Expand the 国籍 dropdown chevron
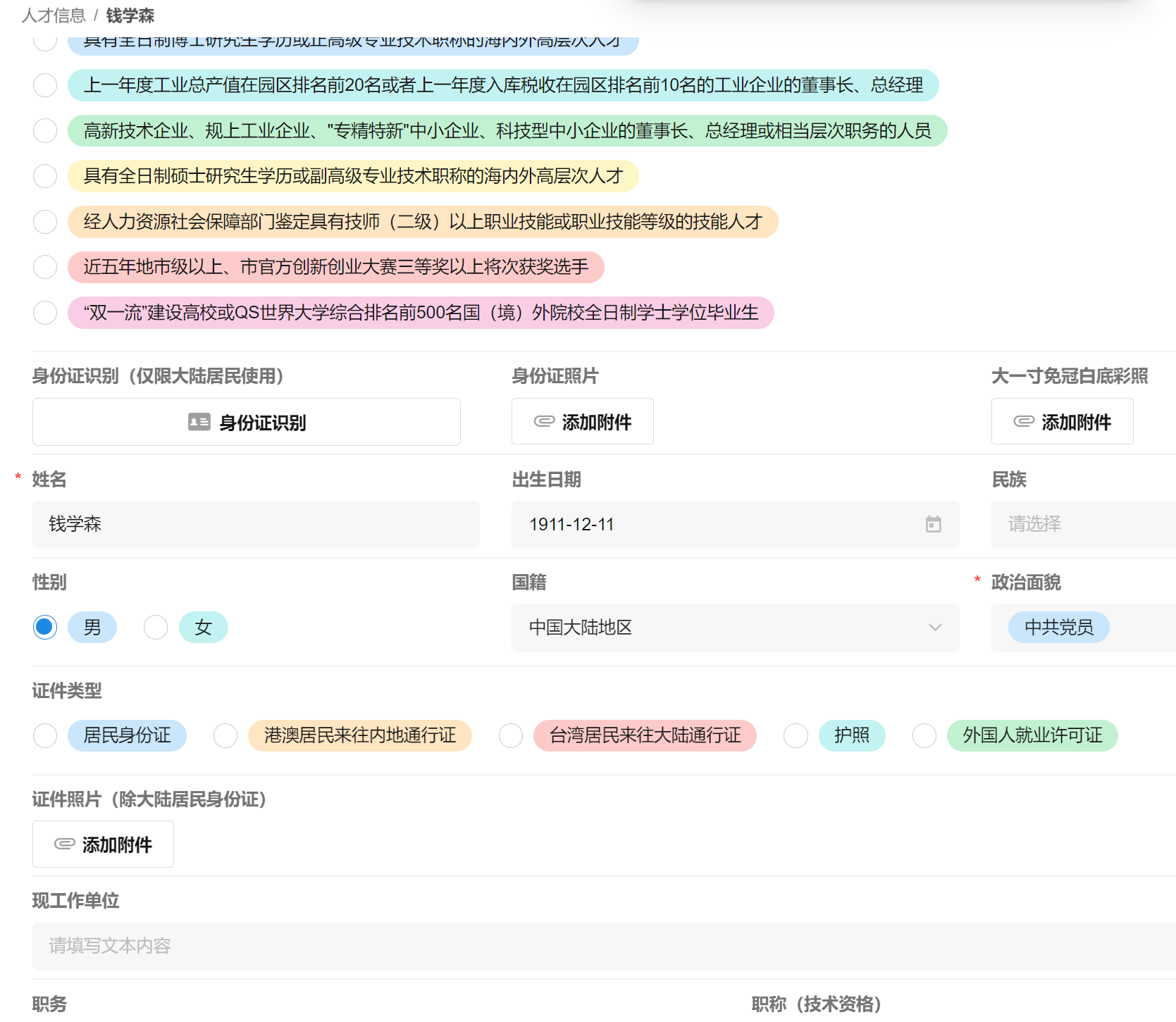Screen dimensions: 1176x1022 tap(935, 628)
